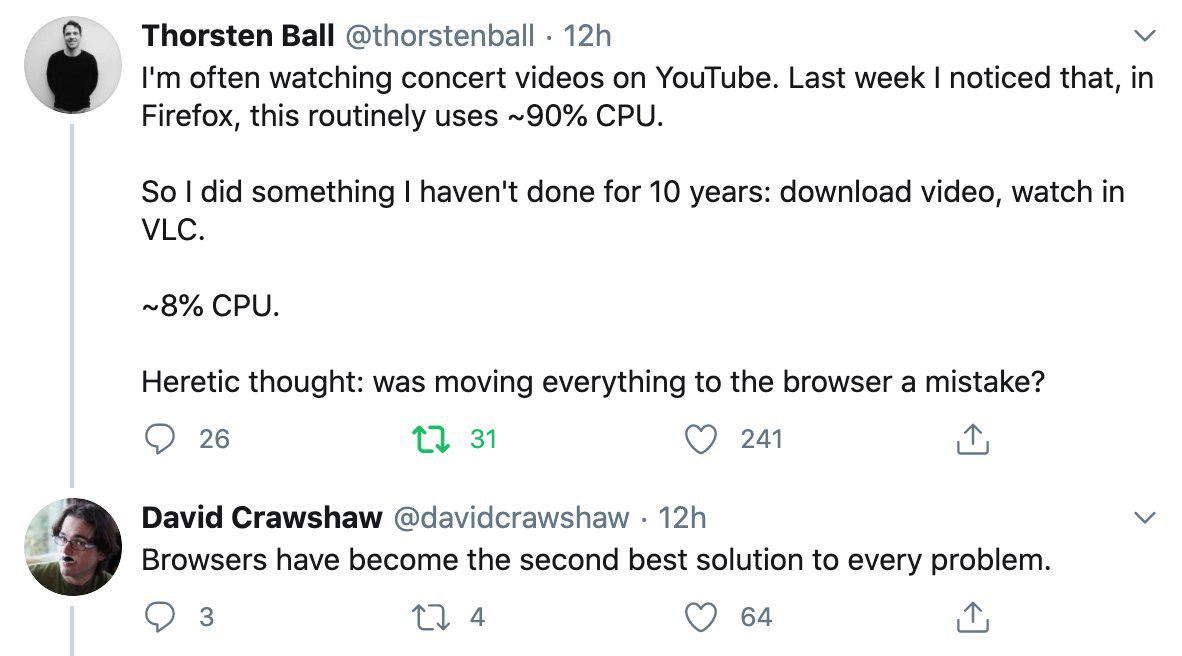The image size is (1182, 656).
Task: Open David Crawshaw's reply 12h timestamp
Action: click(x=683, y=517)
